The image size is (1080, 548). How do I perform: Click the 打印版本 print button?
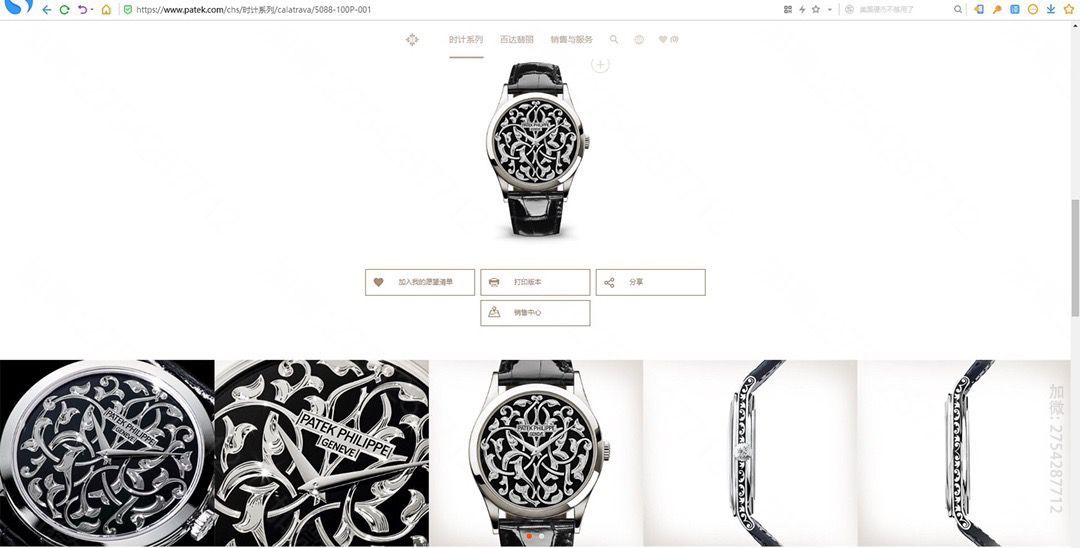pyautogui.click(x=535, y=282)
